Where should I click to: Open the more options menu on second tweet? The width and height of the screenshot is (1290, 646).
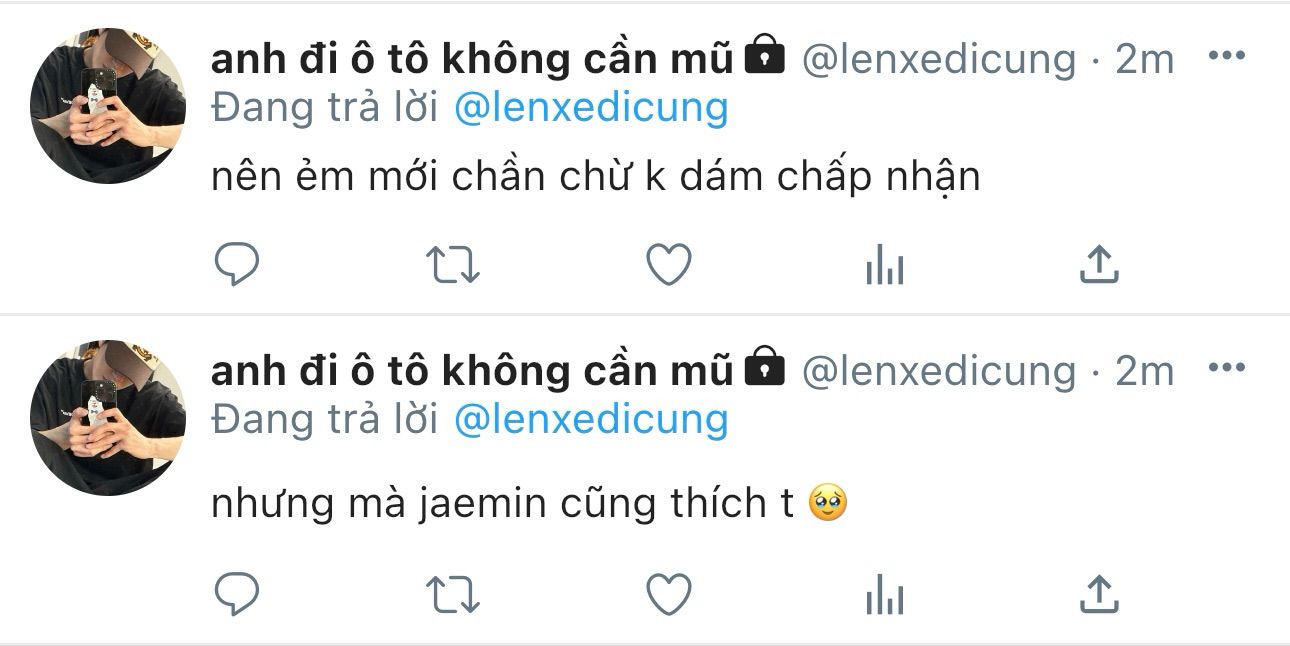[x=1226, y=368]
